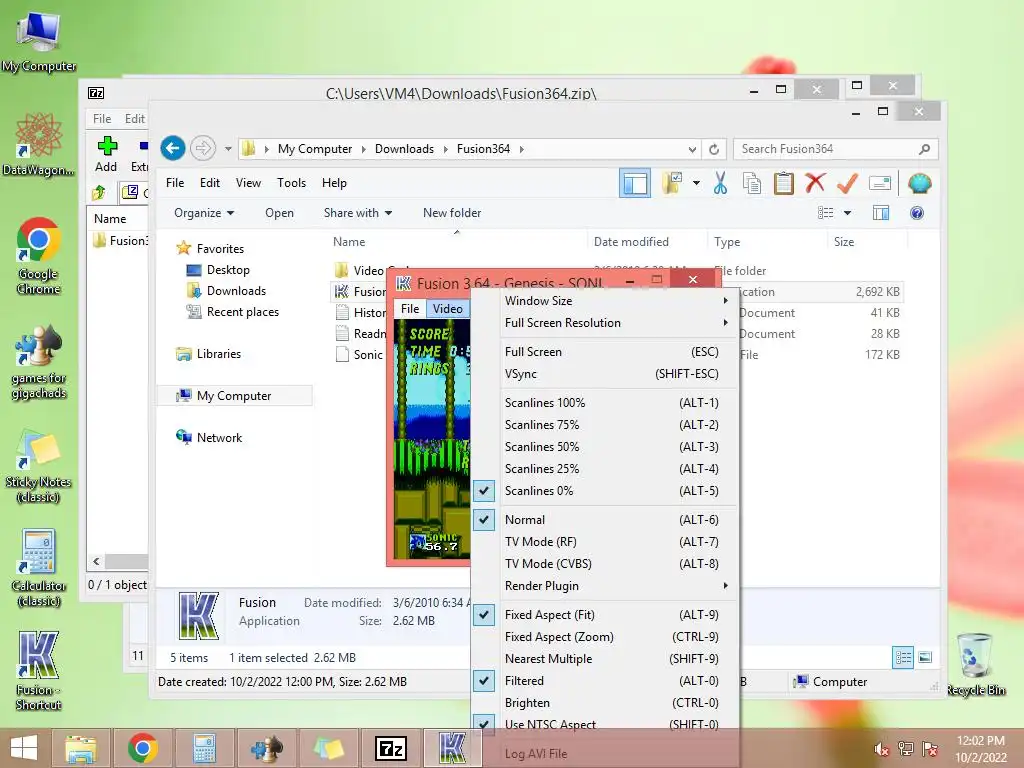Click the muted volume tray icon
1024x768 pixels.
[x=882, y=749]
